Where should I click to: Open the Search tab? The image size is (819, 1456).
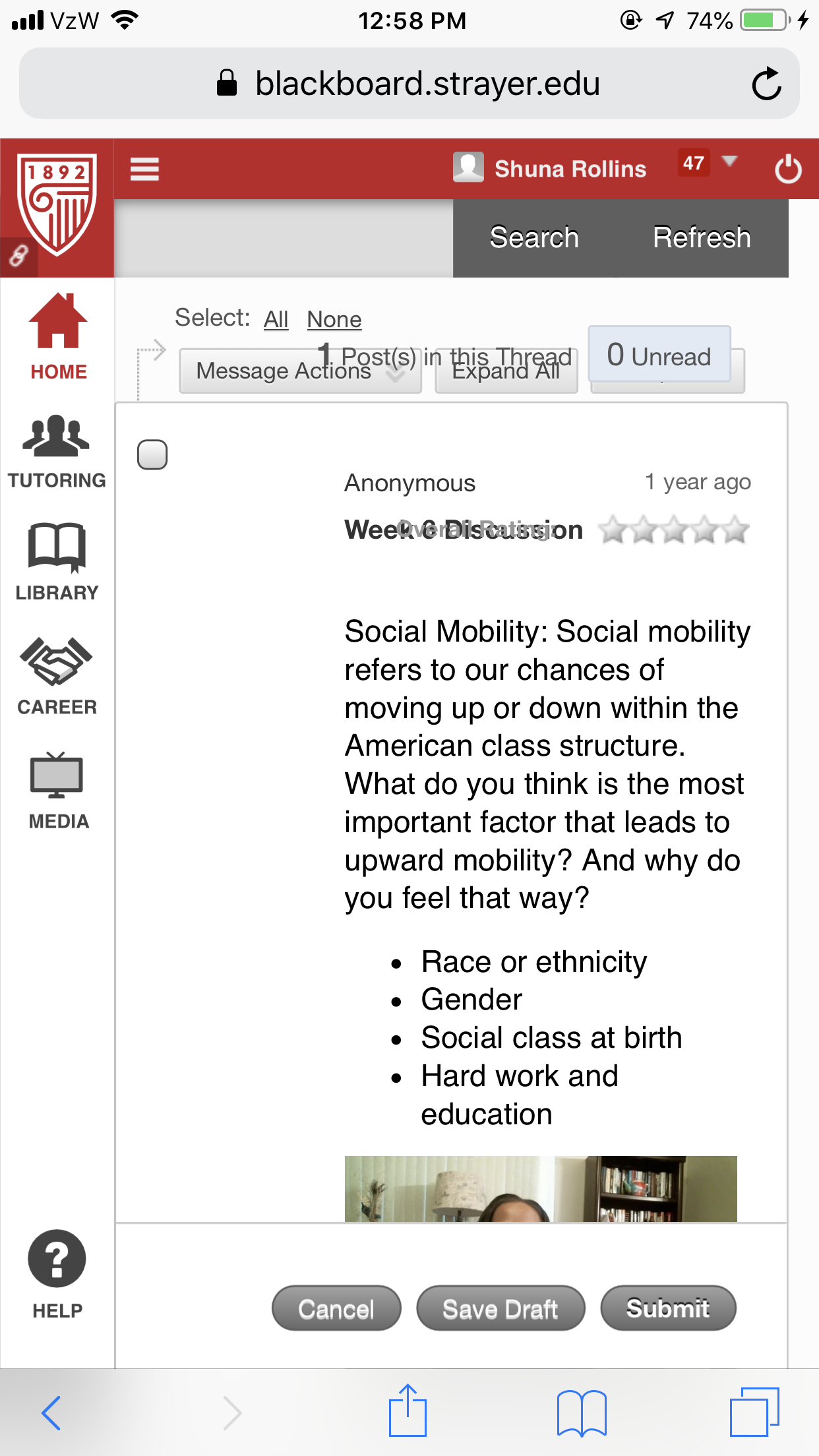(534, 237)
